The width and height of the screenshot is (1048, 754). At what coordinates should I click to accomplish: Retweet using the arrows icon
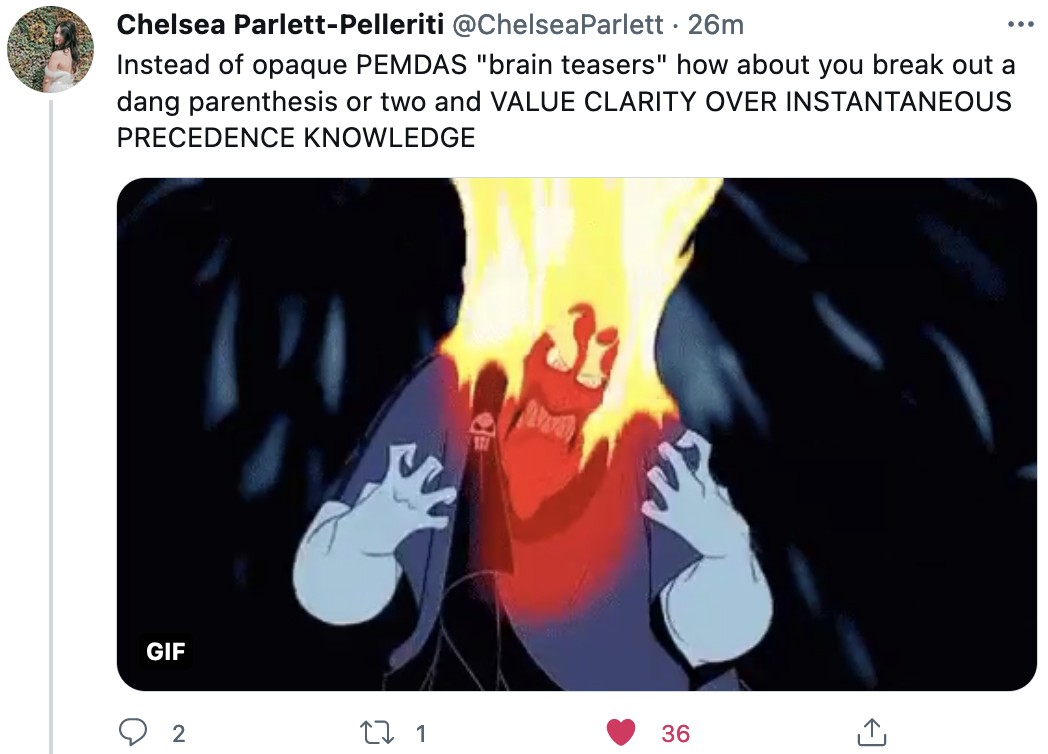[x=376, y=733]
